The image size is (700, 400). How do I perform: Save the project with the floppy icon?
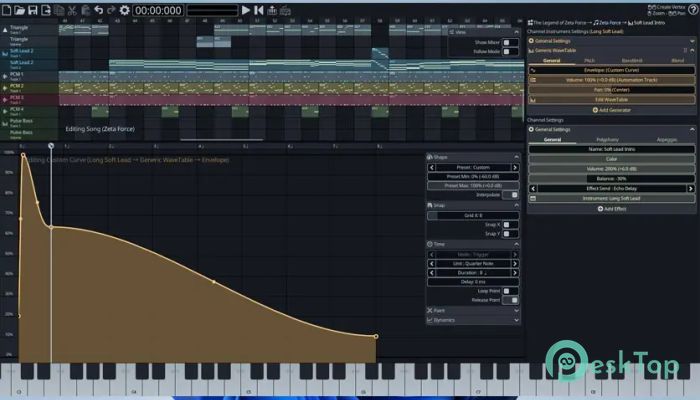[x=33, y=10]
